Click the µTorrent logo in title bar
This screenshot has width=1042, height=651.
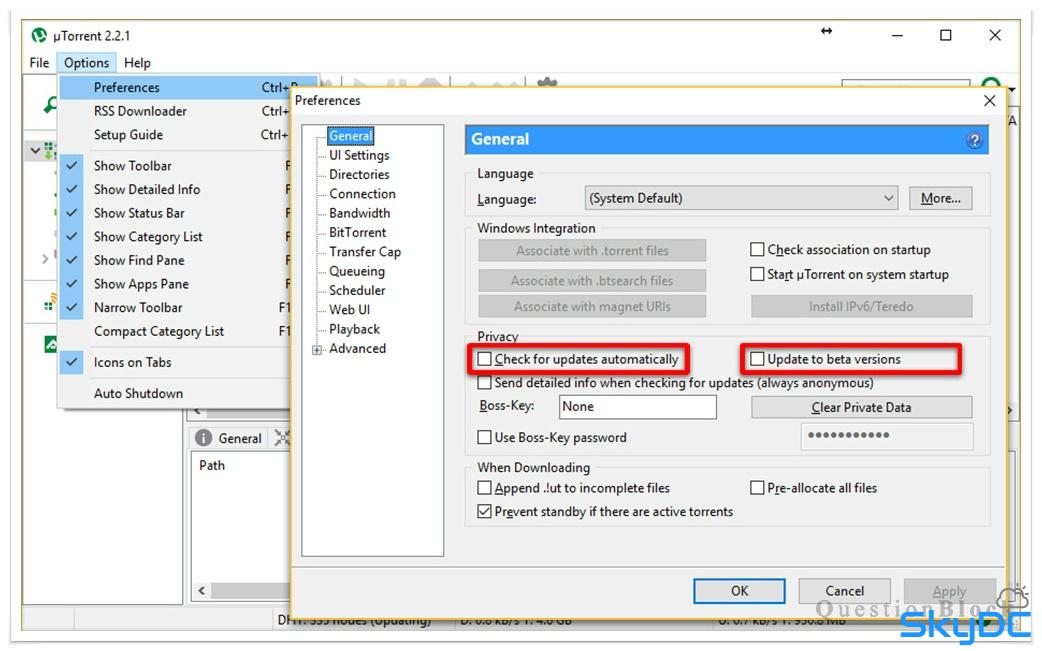pos(39,35)
